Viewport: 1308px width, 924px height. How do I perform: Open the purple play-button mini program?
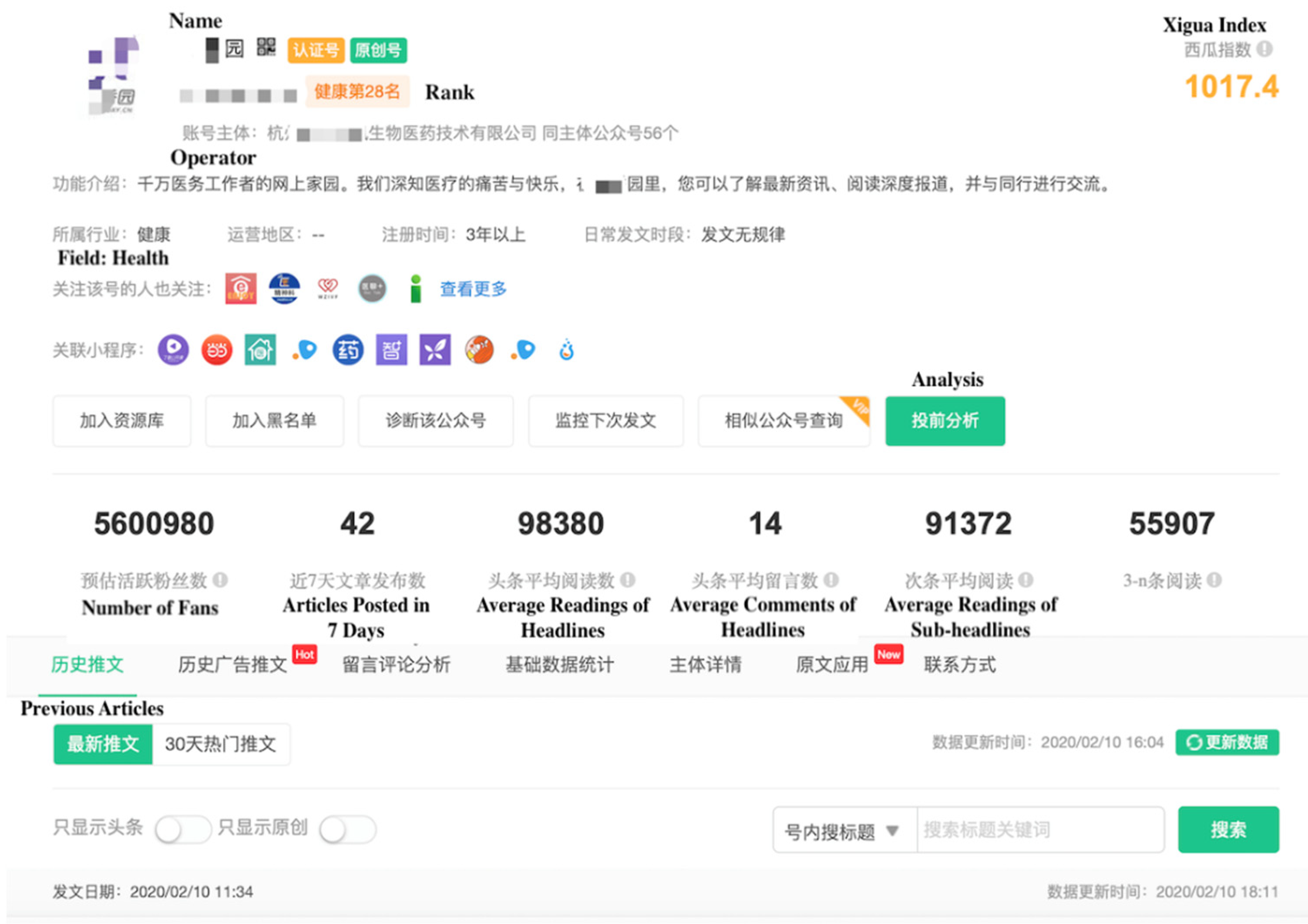tap(173, 350)
